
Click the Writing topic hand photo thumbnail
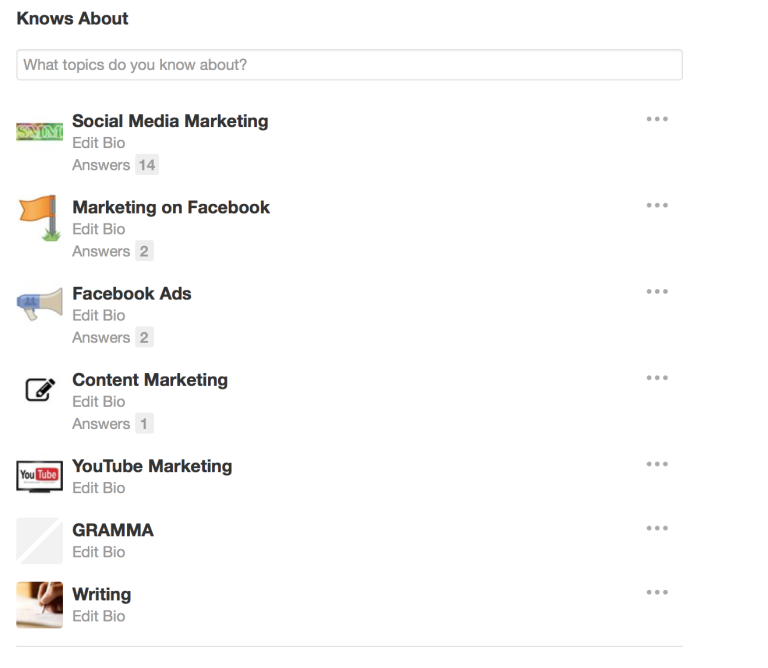click(x=39, y=605)
